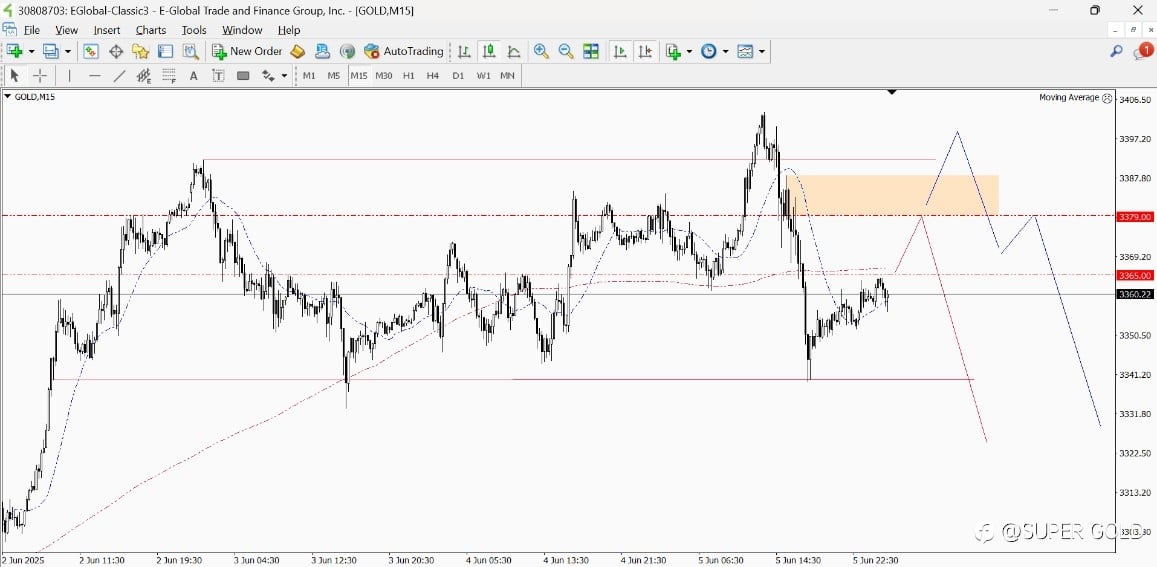This screenshot has height=567, width=1157.
Task: Open the Strategy Tester icon
Action: tap(190, 51)
